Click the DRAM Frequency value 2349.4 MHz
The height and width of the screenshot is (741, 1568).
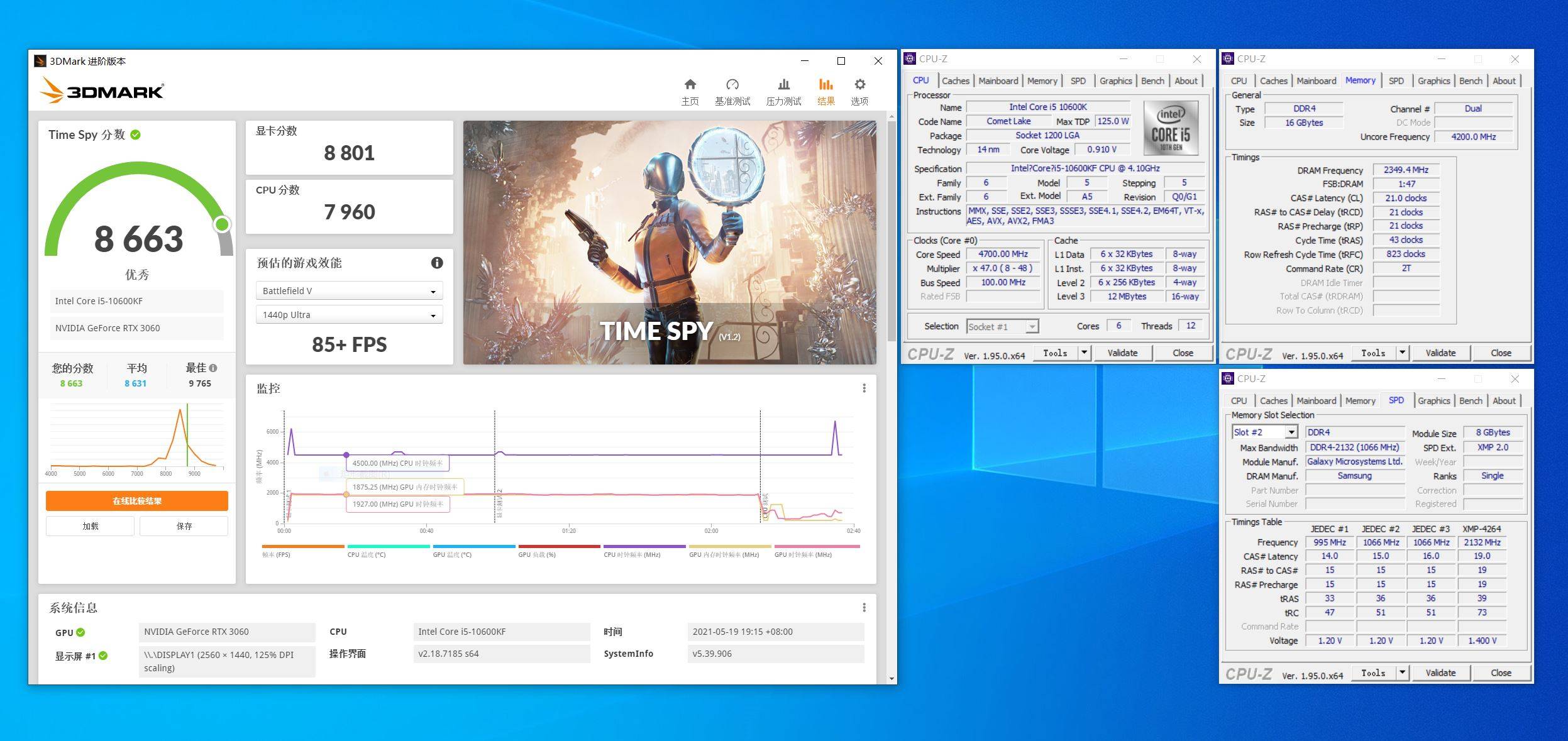click(1406, 170)
